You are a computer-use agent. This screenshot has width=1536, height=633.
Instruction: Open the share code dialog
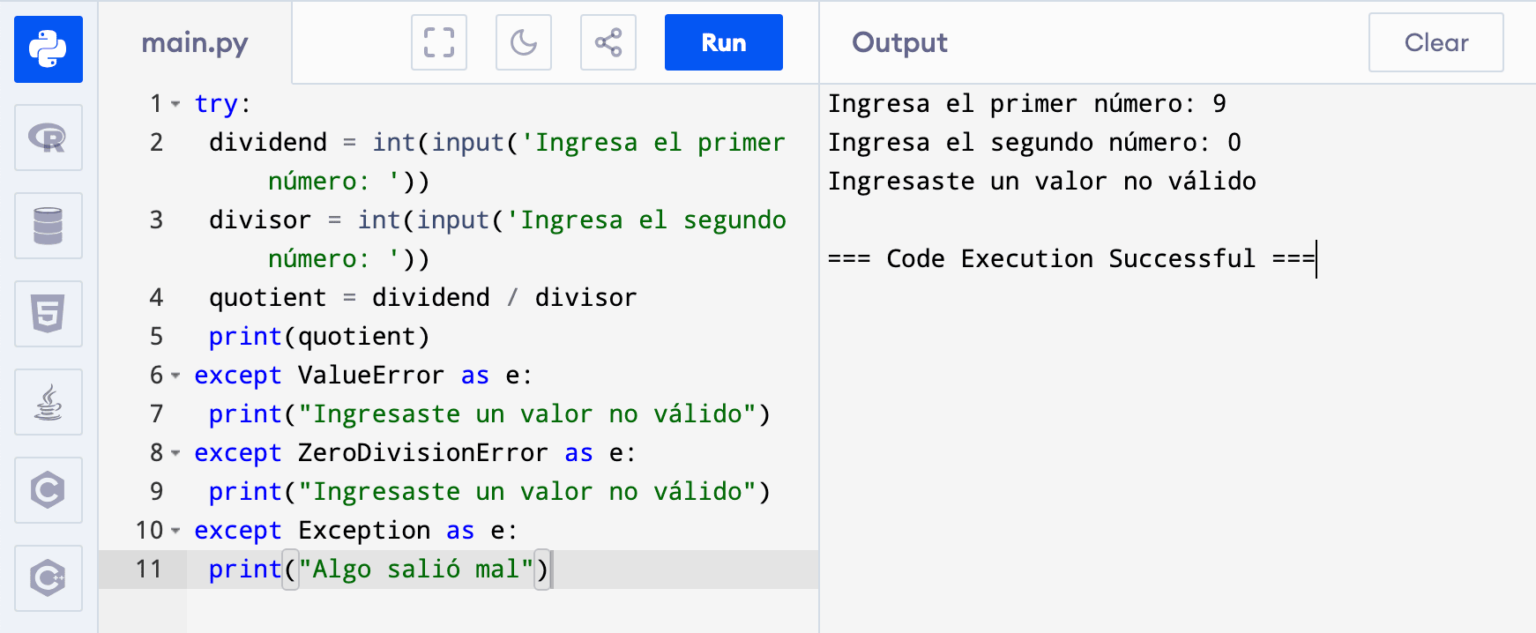point(608,42)
